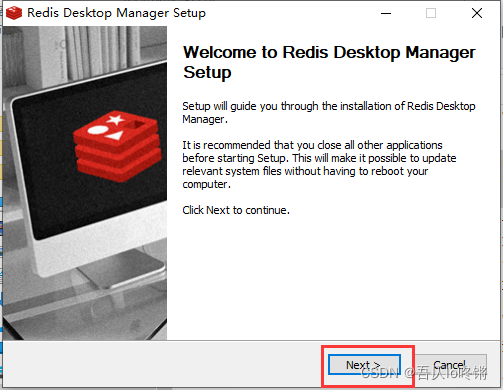Click the Next > button to continue
Viewport: 503px width, 390px height.
click(x=364, y=365)
